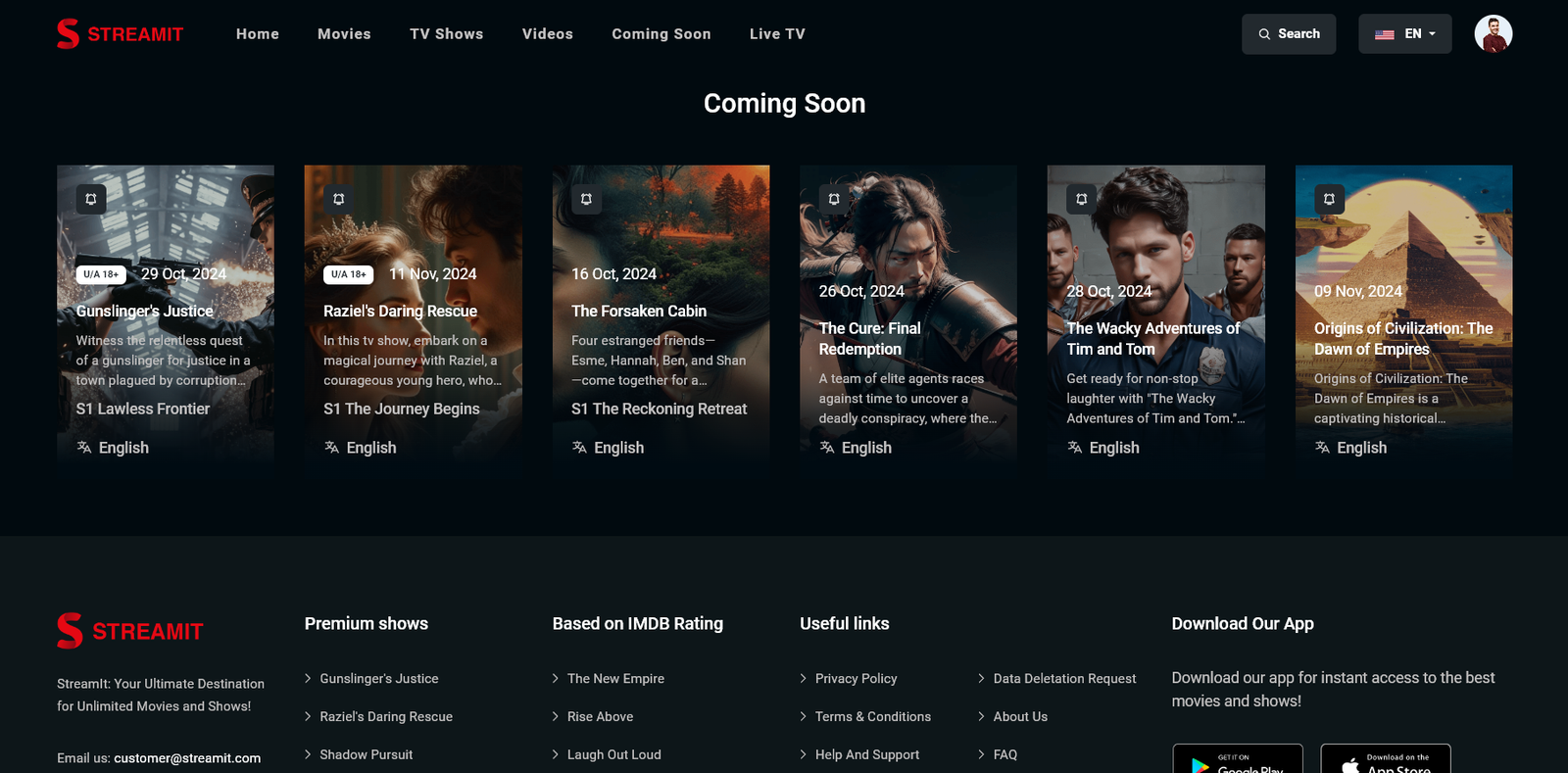This screenshot has height=773, width=1568.
Task: Go to the Live TV menu item
Action: 777,34
